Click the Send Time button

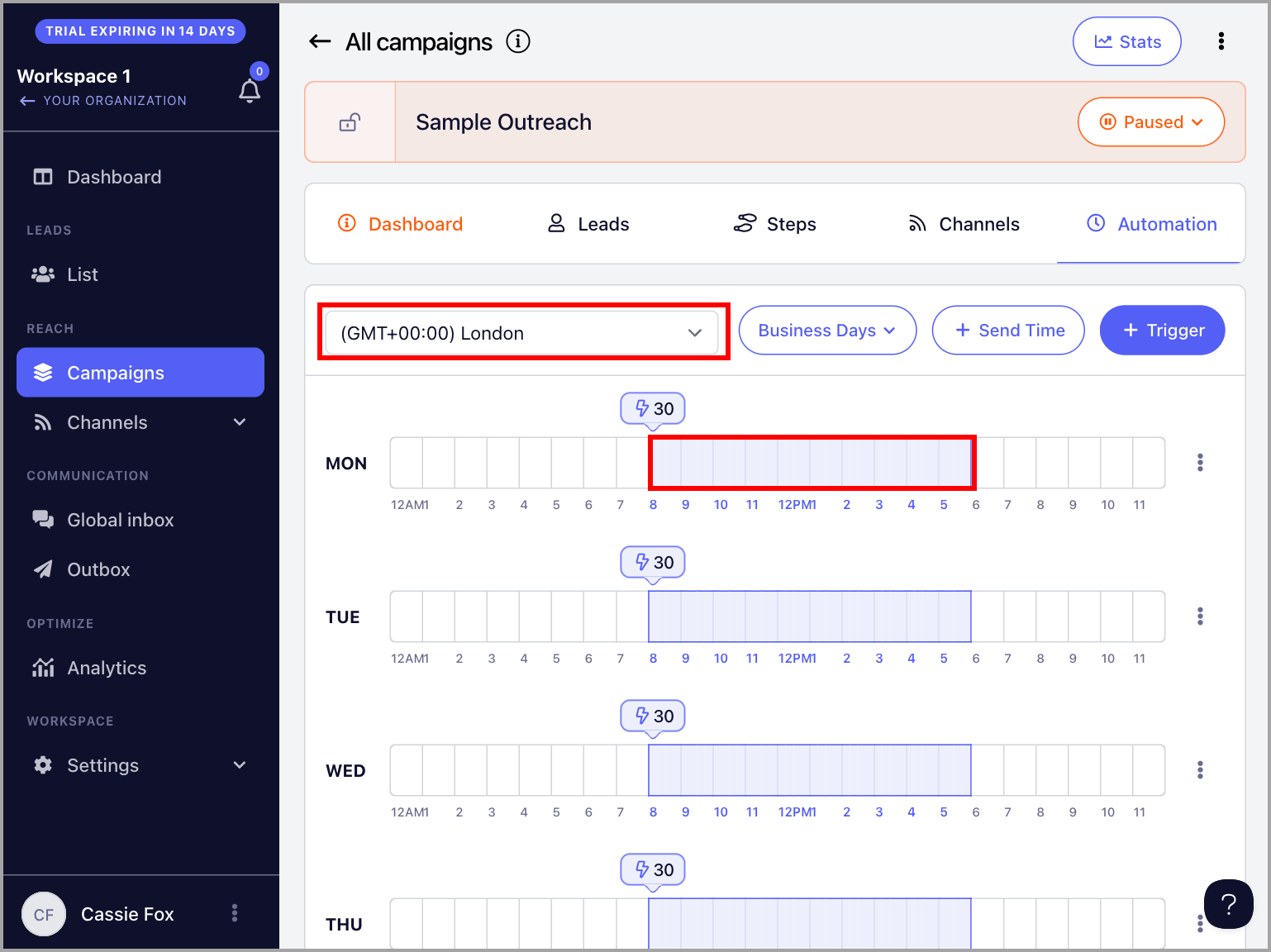1008,331
